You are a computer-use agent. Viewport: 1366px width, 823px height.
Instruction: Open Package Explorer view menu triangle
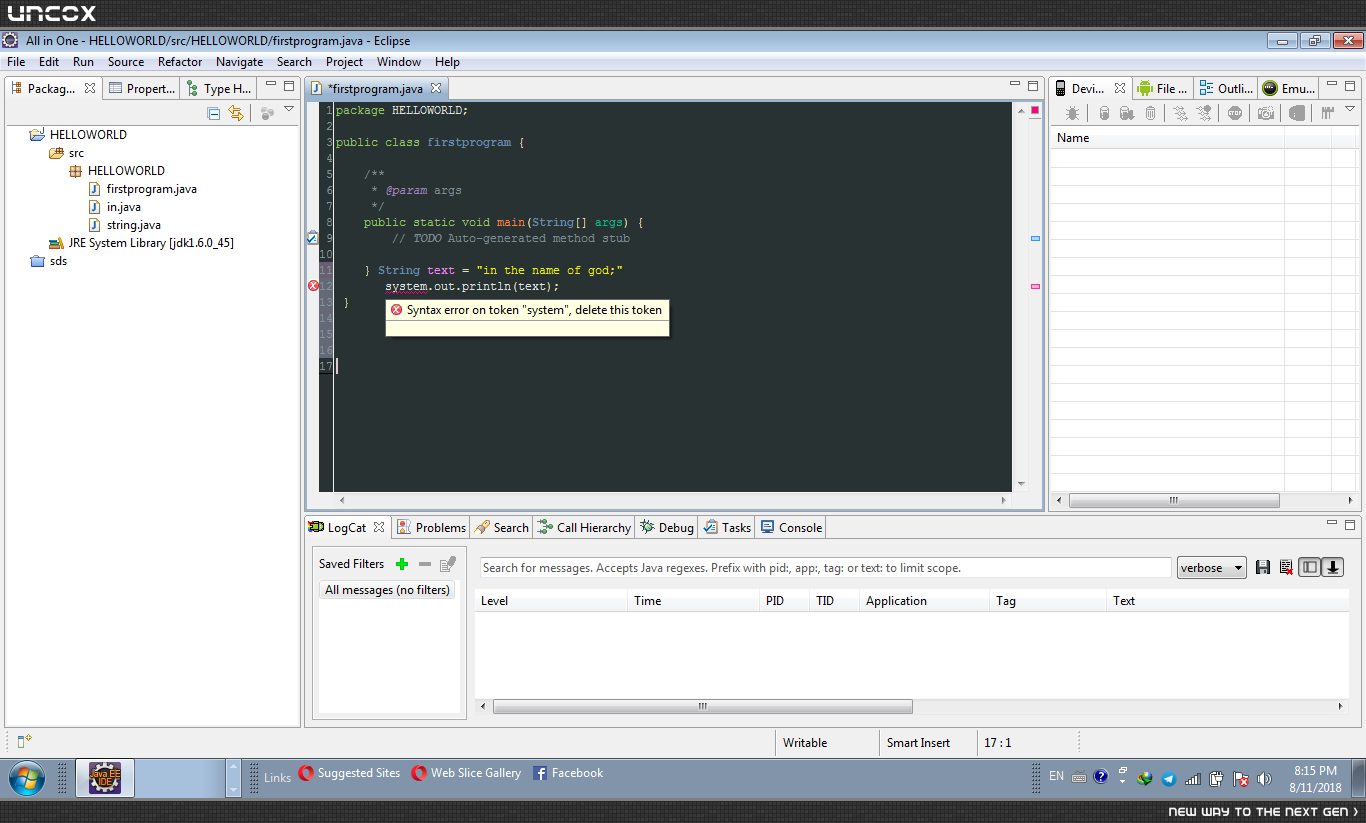pyautogui.click(x=289, y=110)
